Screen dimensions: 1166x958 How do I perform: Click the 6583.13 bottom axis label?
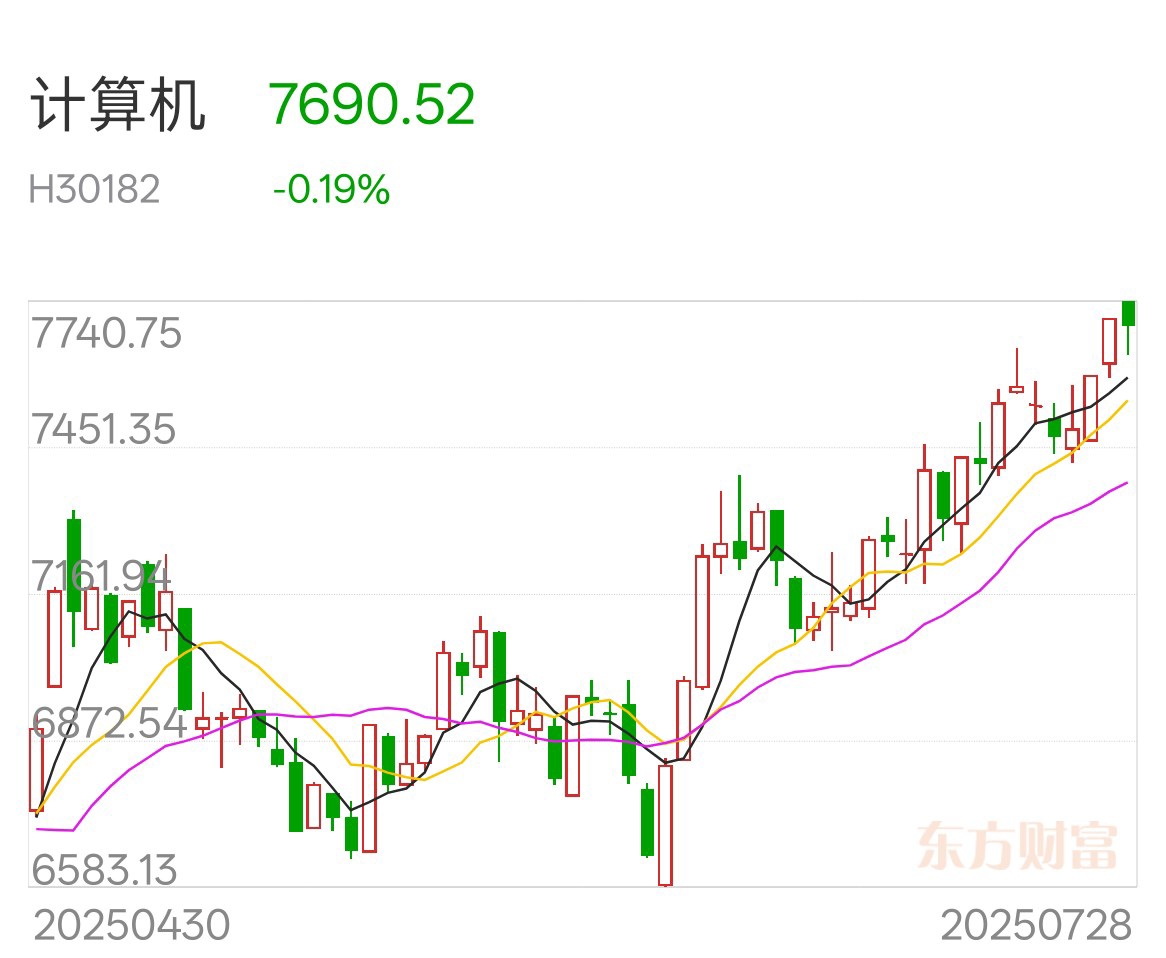[104, 869]
